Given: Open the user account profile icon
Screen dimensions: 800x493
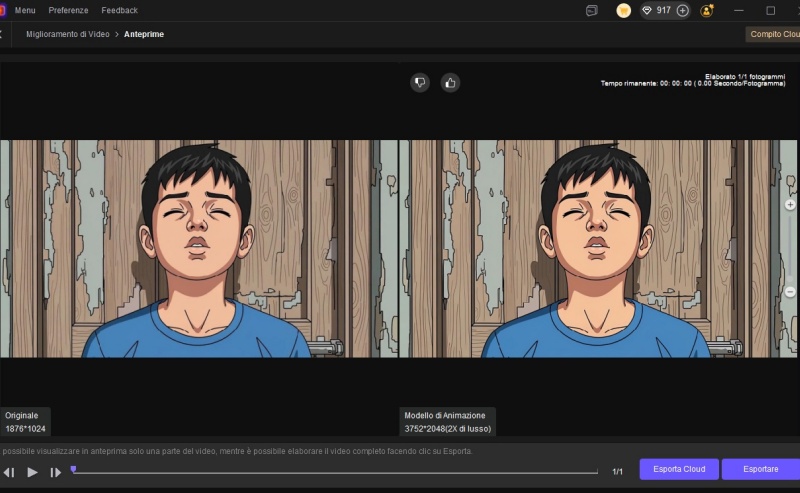Looking at the screenshot, I should click(x=707, y=10).
